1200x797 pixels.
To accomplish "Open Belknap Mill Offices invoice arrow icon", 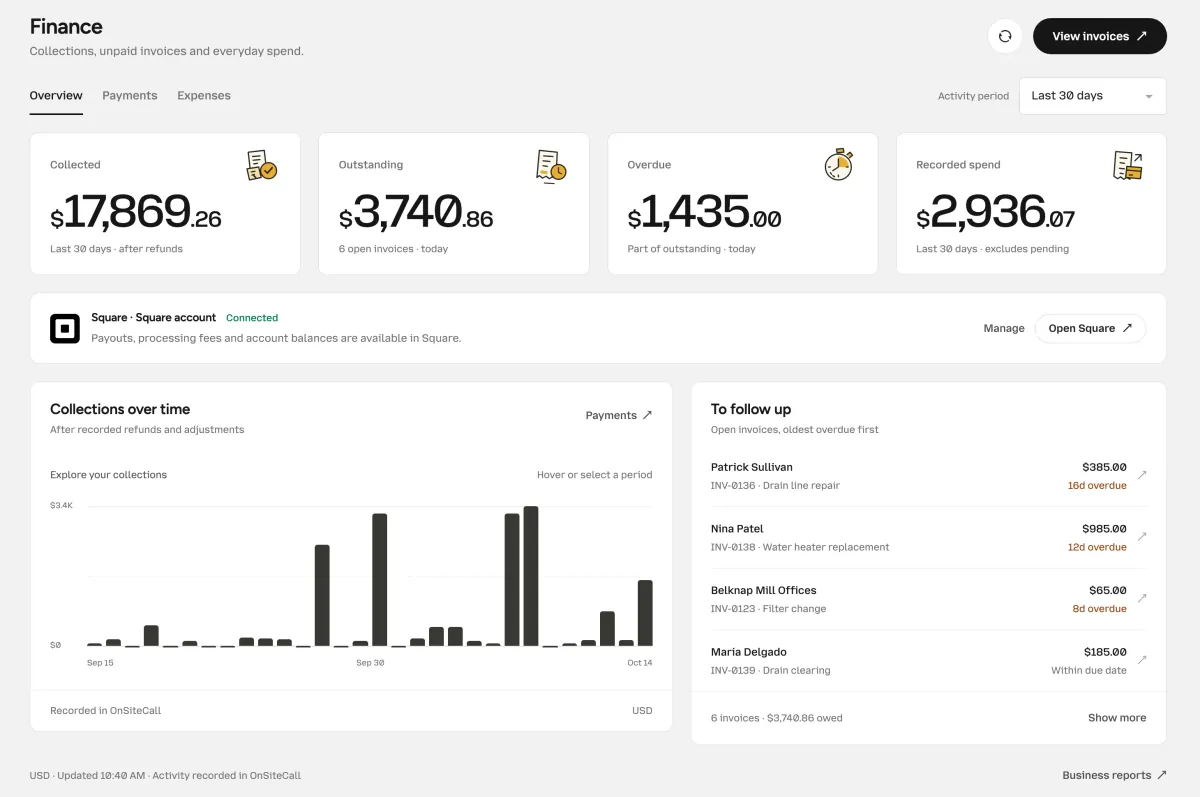I will (1142, 598).
